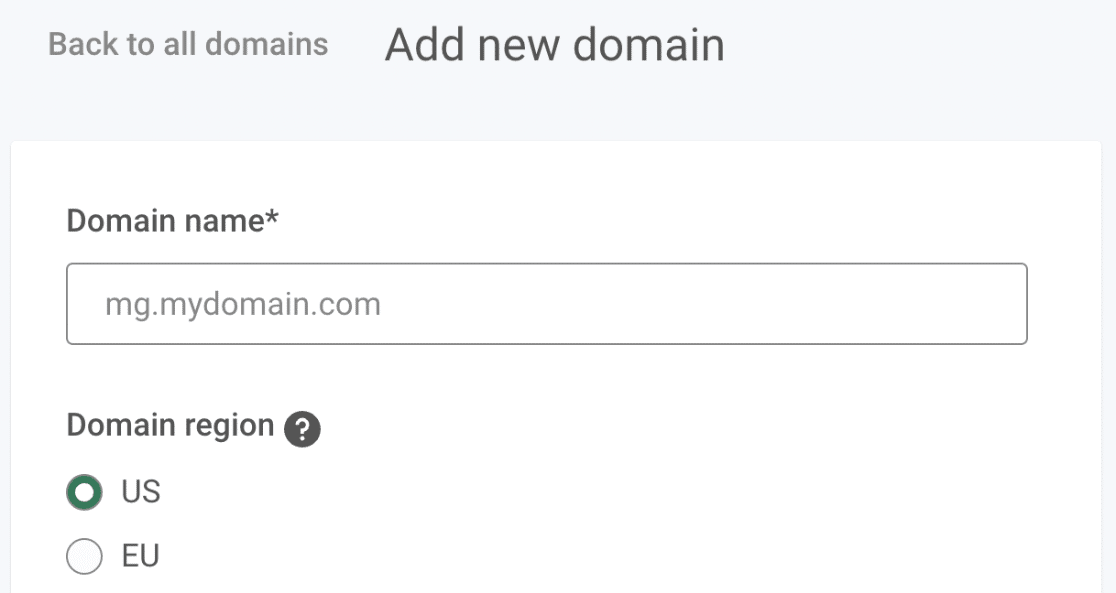The height and width of the screenshot is (593, 1116).
Task: Return via the "Back to all domains" link
Action: tap(188, 44)
